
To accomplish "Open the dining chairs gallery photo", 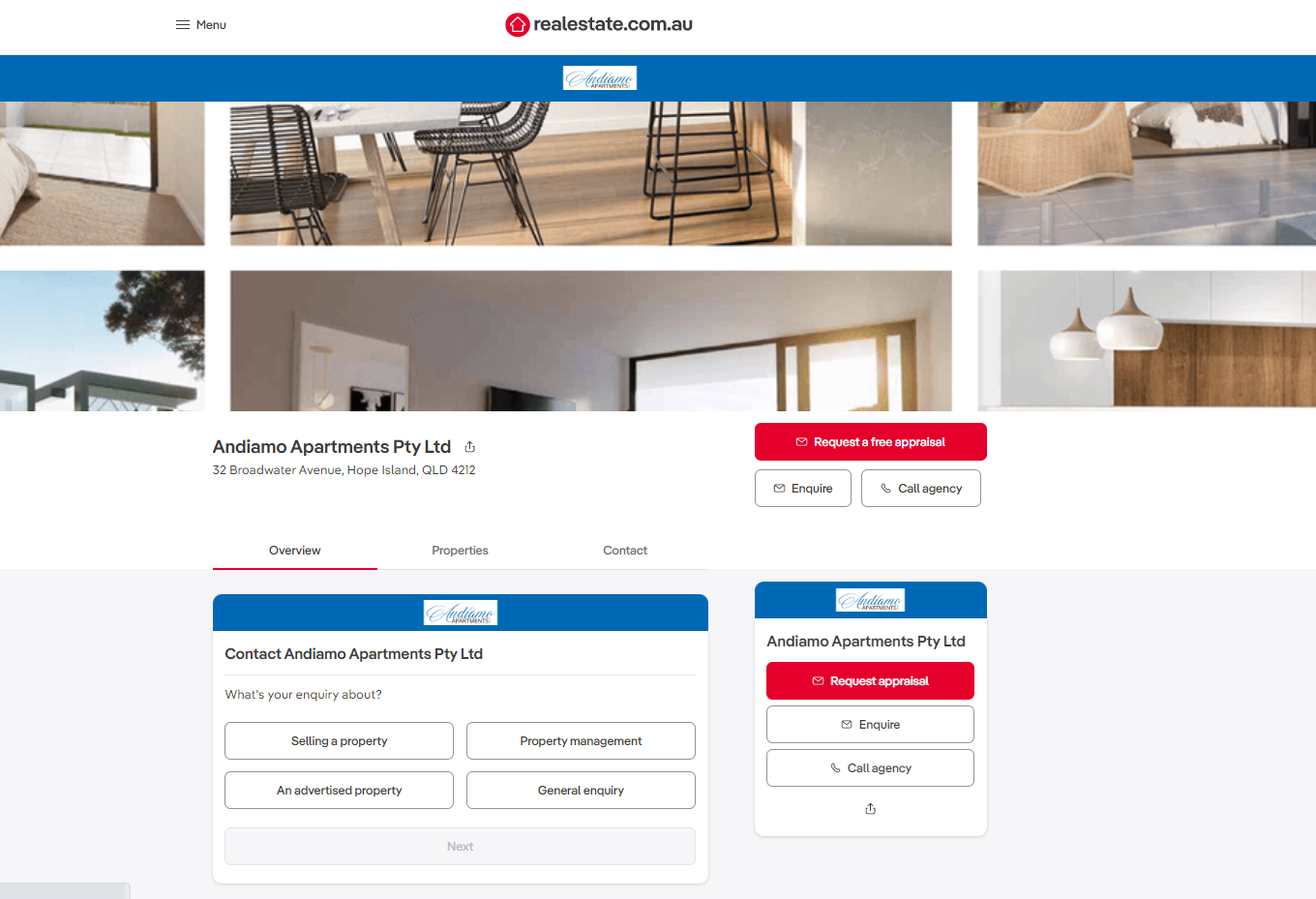I will pyautogui.click(x=590, y=173).
